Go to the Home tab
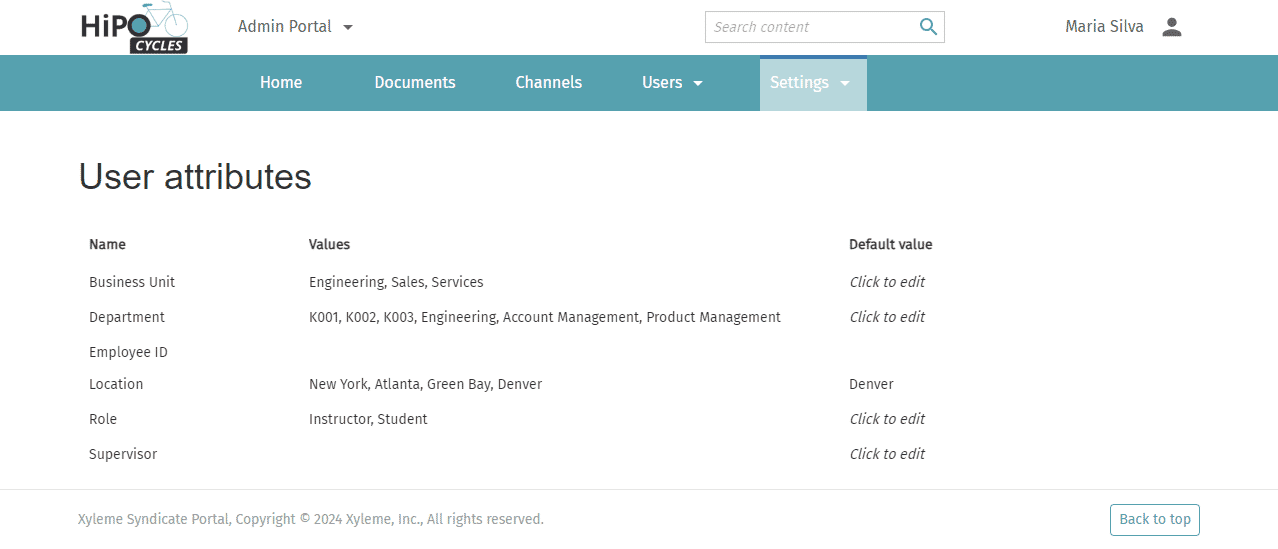 pyautogui.click(x=281, y=83)
